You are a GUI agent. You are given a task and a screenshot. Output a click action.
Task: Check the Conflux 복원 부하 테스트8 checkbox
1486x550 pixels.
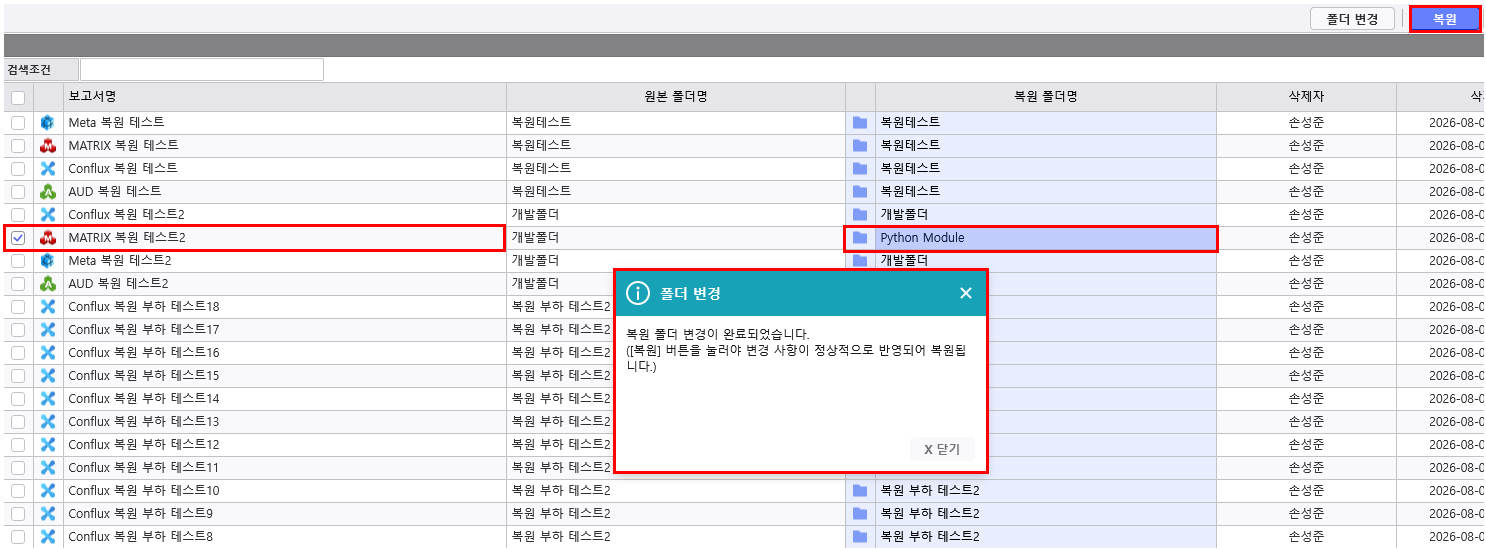18,536
